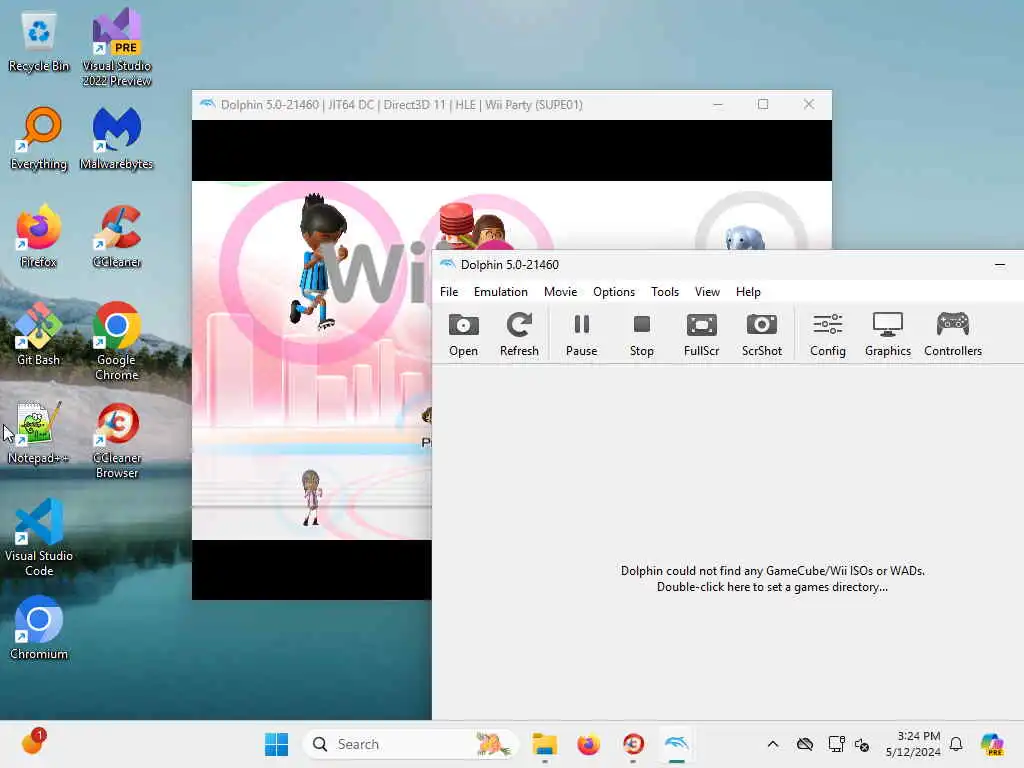The height and width of the screenshot is (768, 1024).
Task: Select the Notepad++ desktop icon
Action: coord(39,432)
